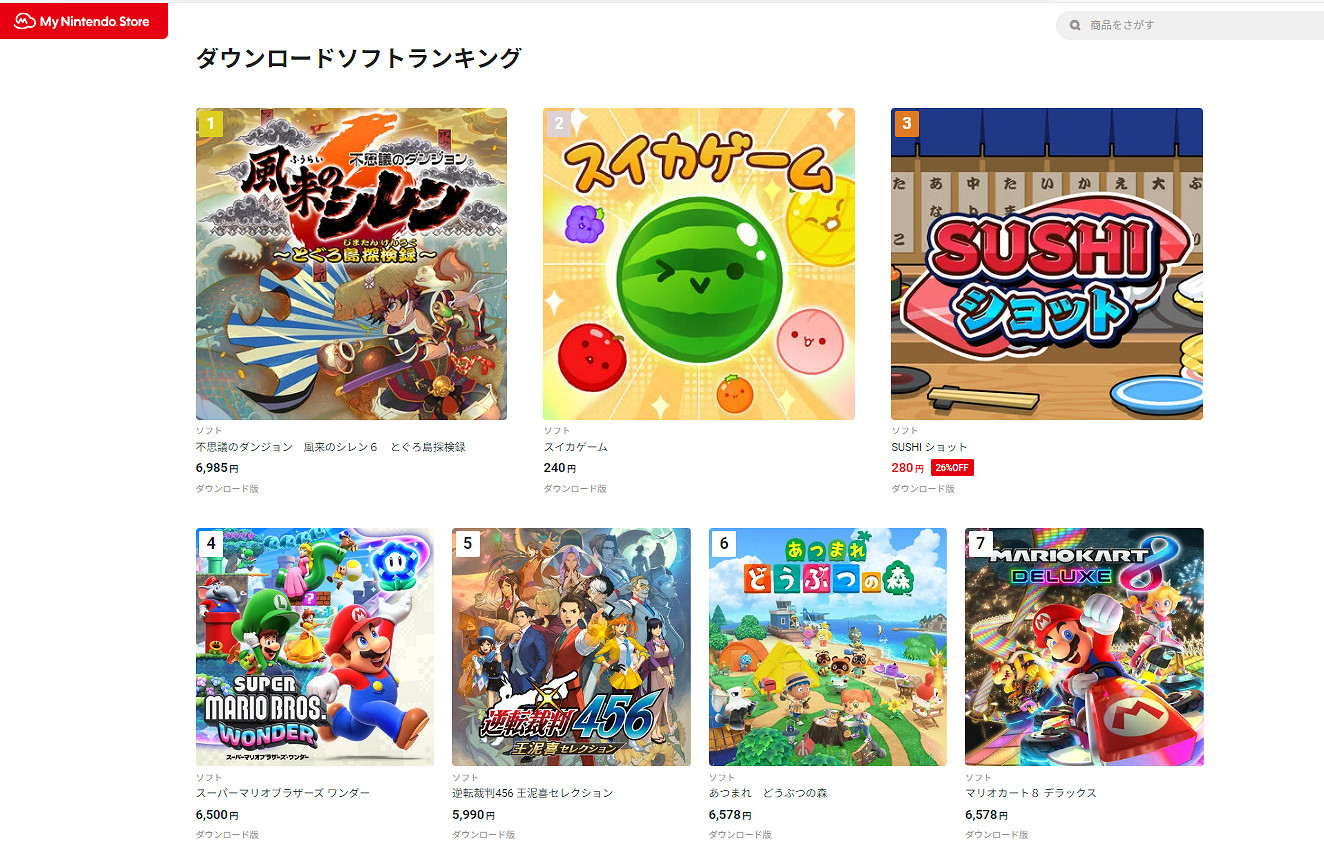Click the rank 3 badge icon
This screenshot has height=842, width=1324.
(x=907, y=124)
